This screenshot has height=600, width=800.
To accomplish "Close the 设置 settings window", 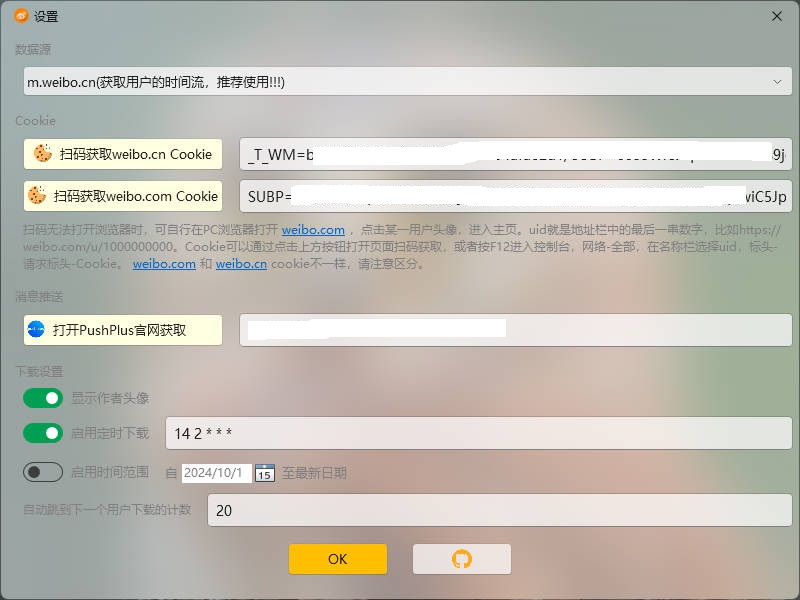I will (777, 16).
